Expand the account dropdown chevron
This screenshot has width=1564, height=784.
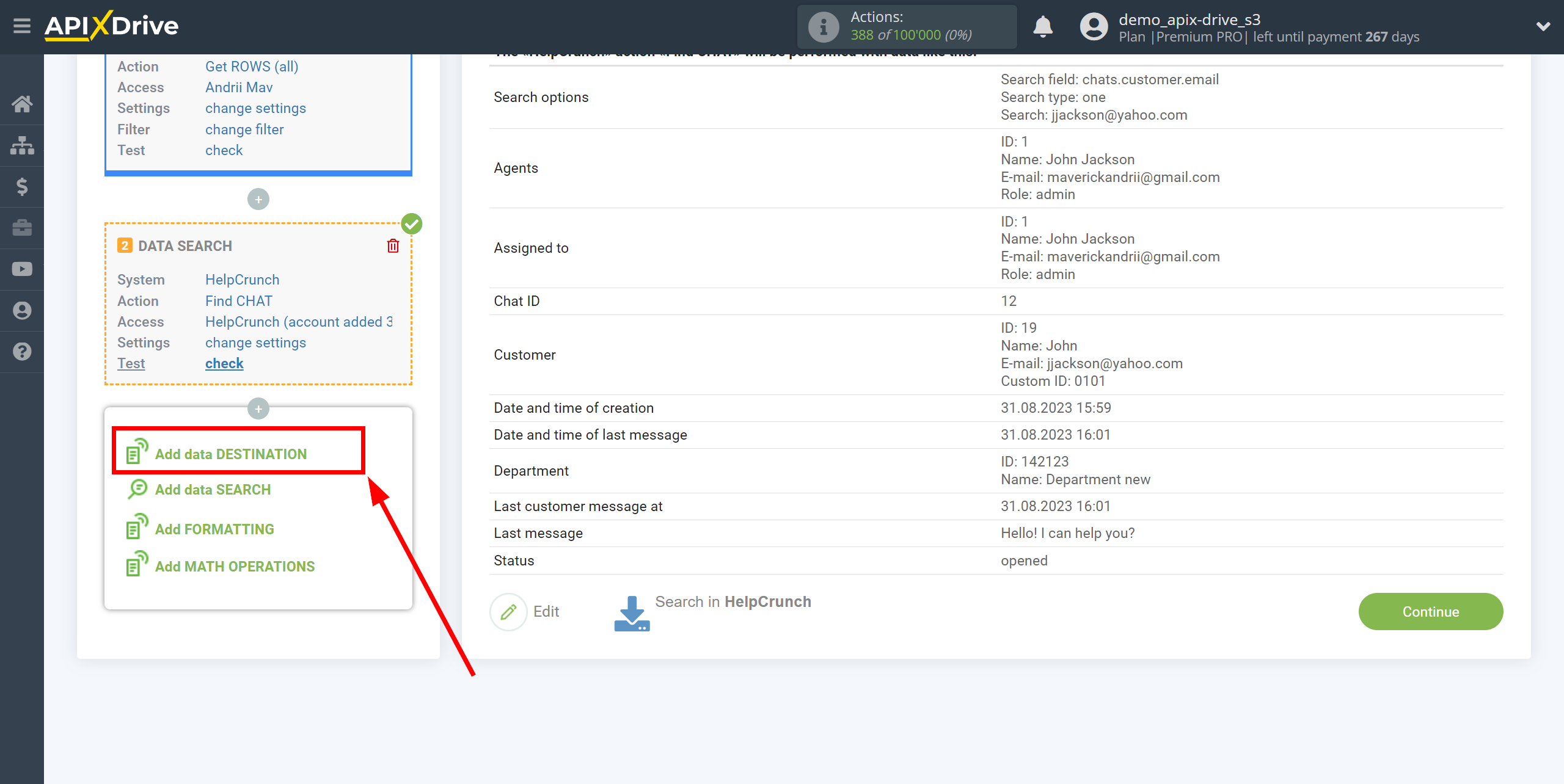click(x=1543, y=26)
